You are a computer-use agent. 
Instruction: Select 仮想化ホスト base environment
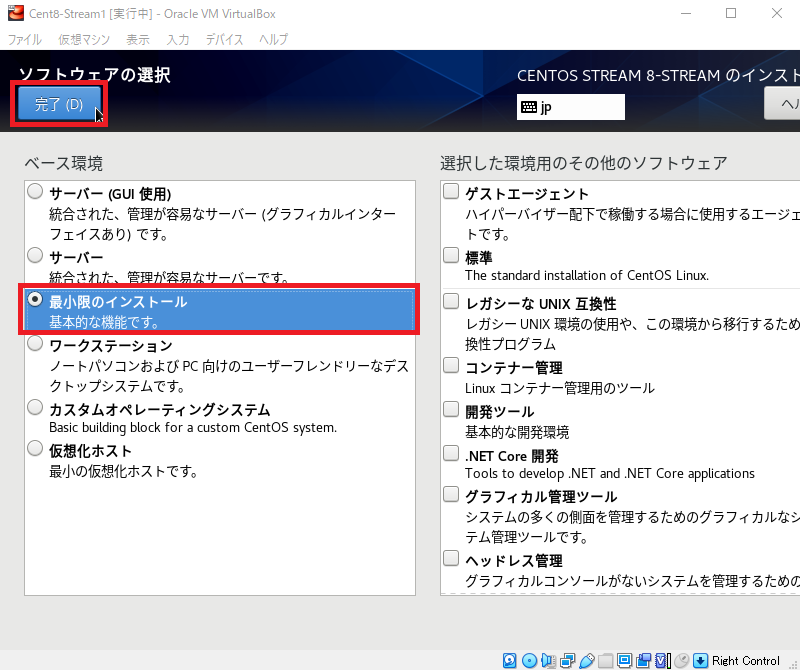[35, 448]
